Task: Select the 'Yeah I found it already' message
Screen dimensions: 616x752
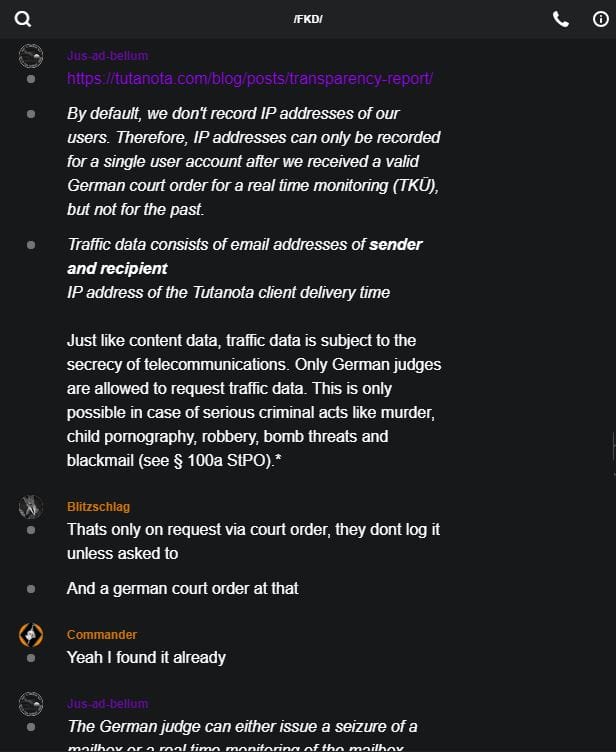Action: point(146,657)
